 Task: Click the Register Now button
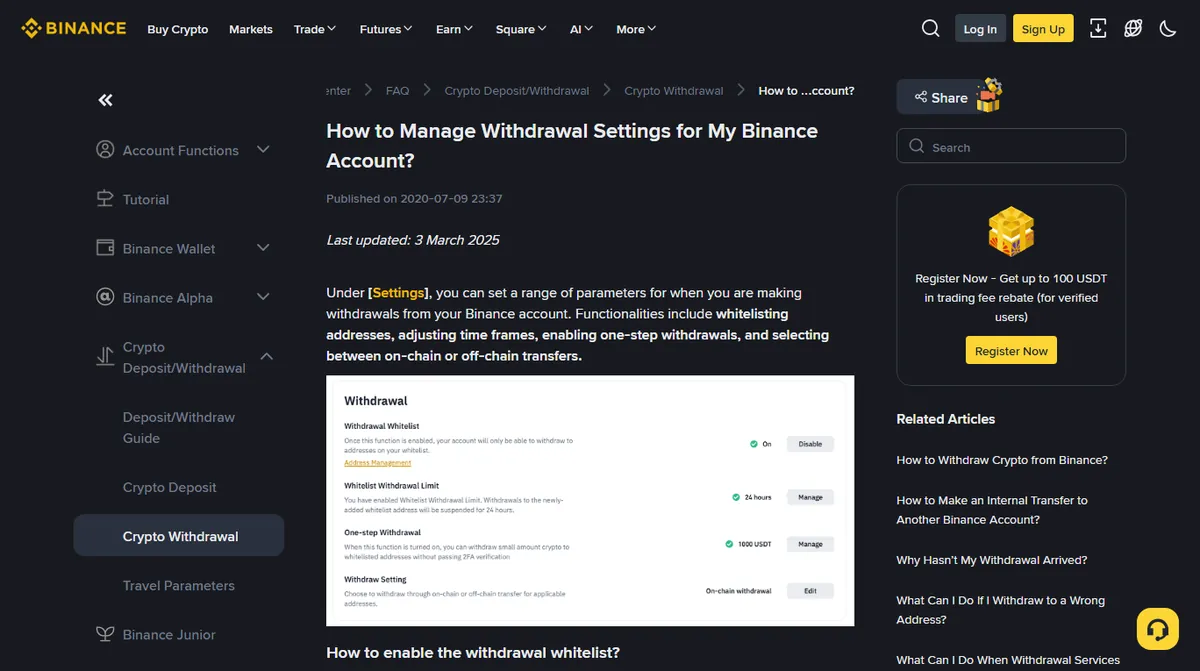(1011, 351)
